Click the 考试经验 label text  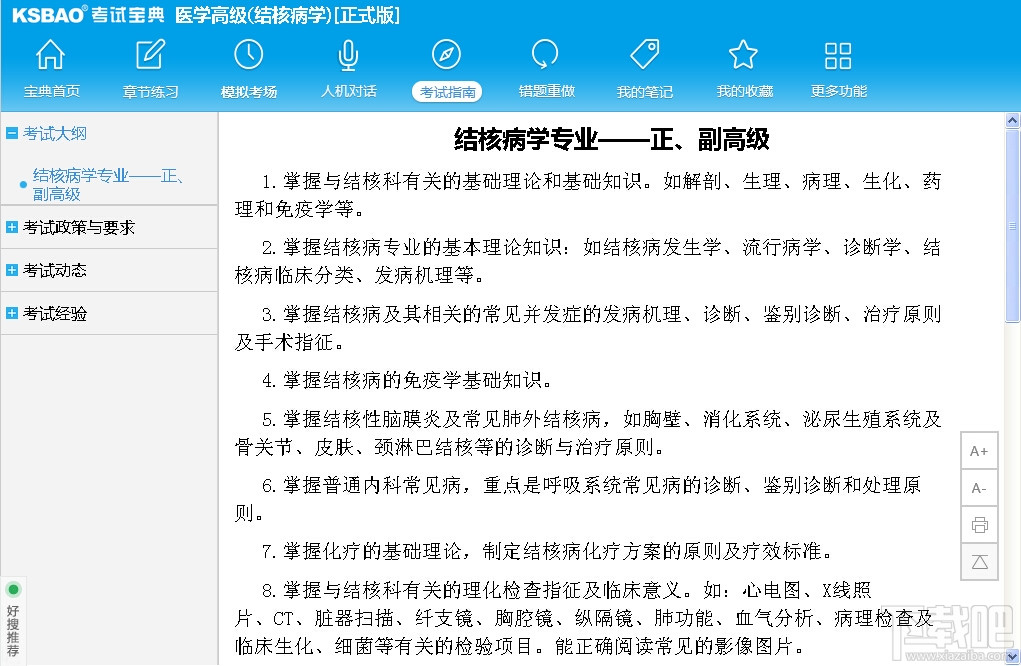click(55, 313)
